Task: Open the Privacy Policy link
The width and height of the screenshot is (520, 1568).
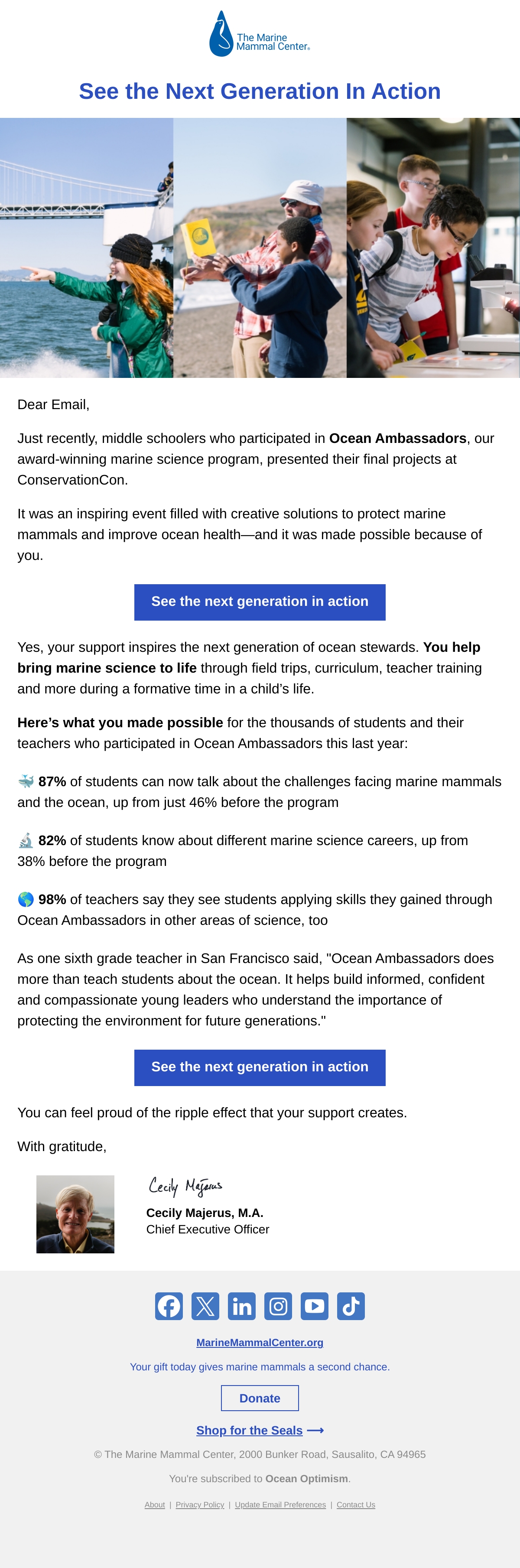Action: [200, 1505]
